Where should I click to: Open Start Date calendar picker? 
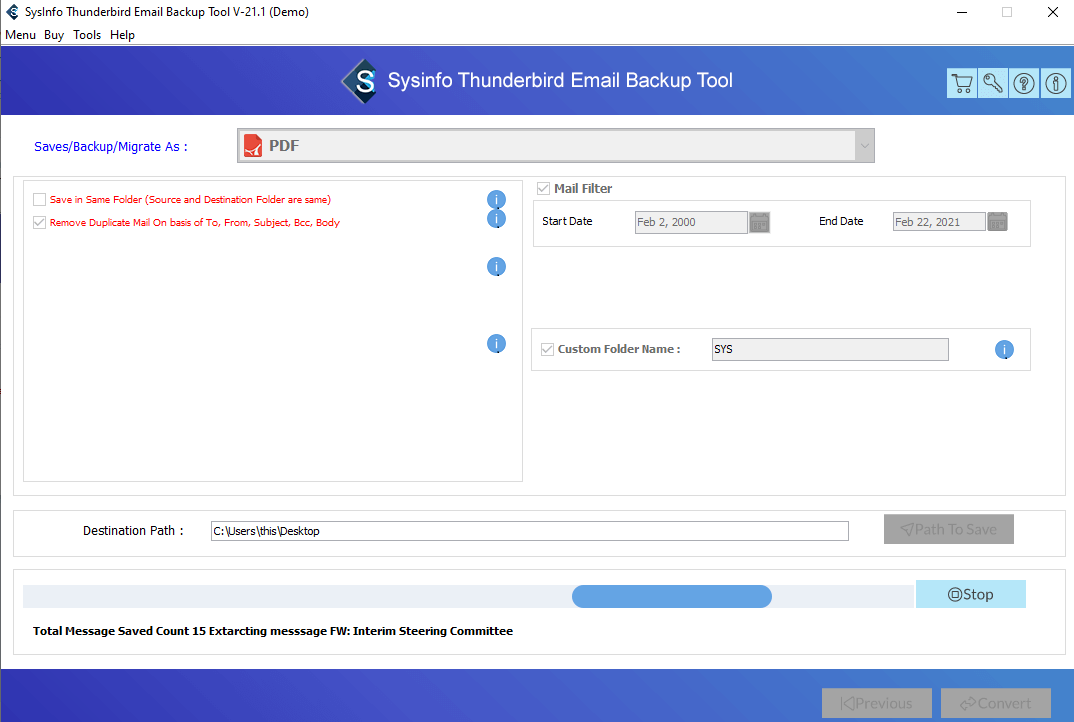pos(760,222)
